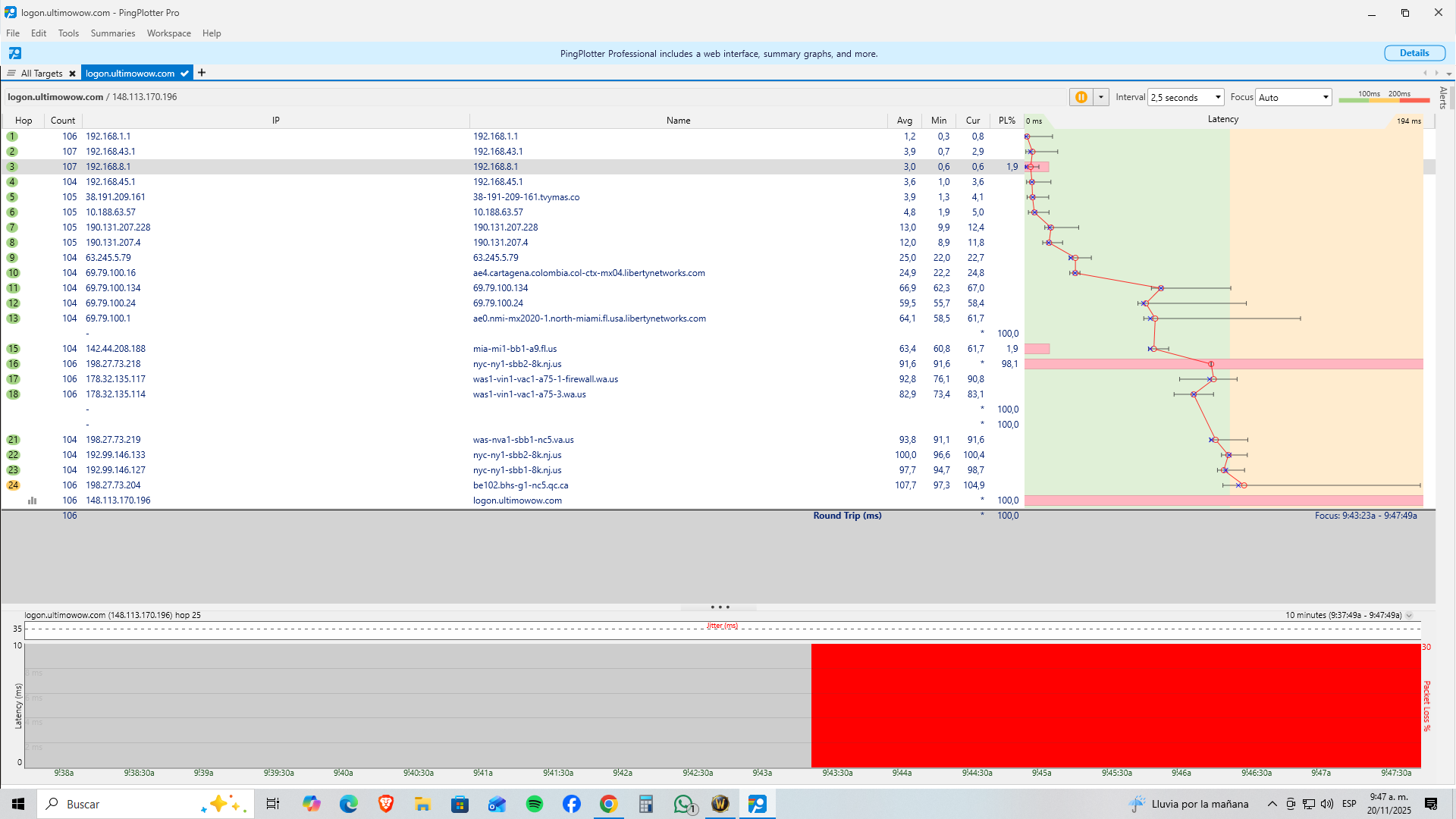Open Spotify from the taskbar

(534, 804)
